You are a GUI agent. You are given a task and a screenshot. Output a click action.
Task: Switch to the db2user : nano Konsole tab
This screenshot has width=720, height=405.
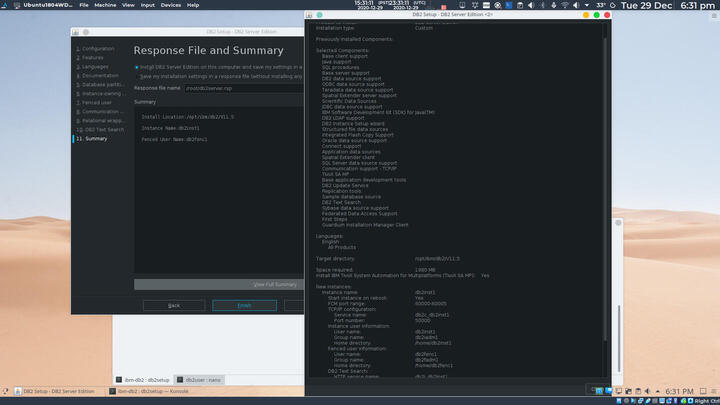[199, 380]
